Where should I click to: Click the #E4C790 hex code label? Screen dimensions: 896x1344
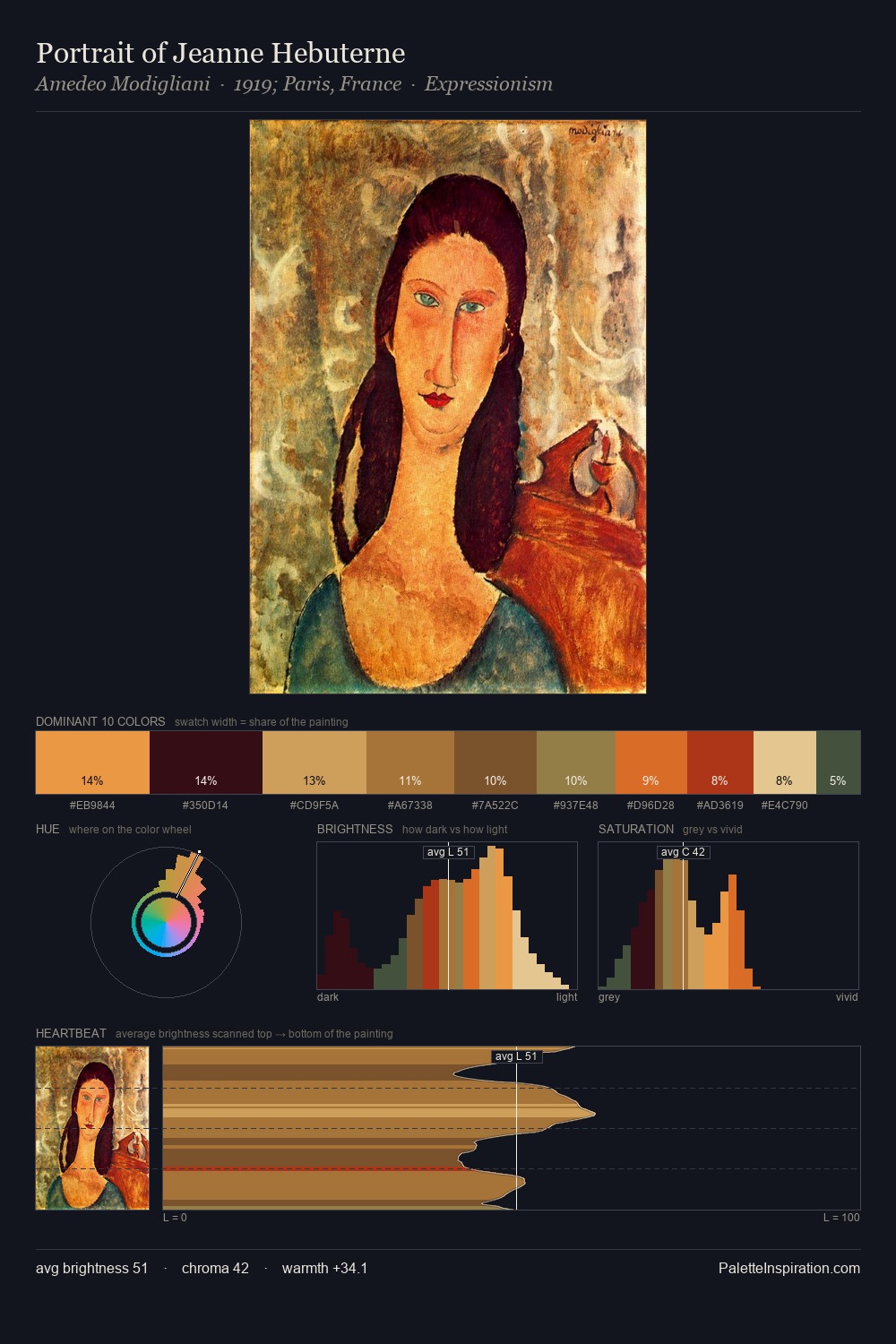pos(785,806)
